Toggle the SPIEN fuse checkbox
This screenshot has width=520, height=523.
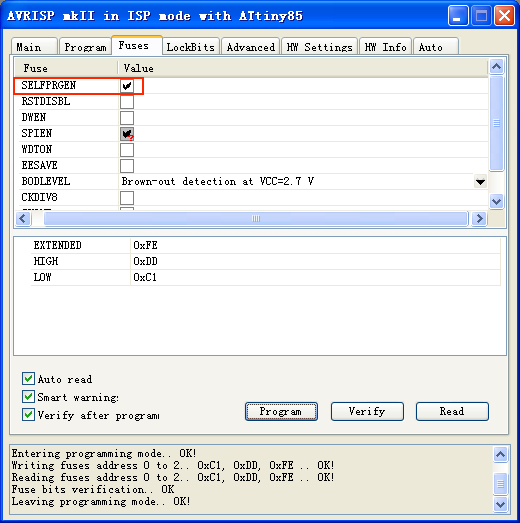[x=127, y=134]
